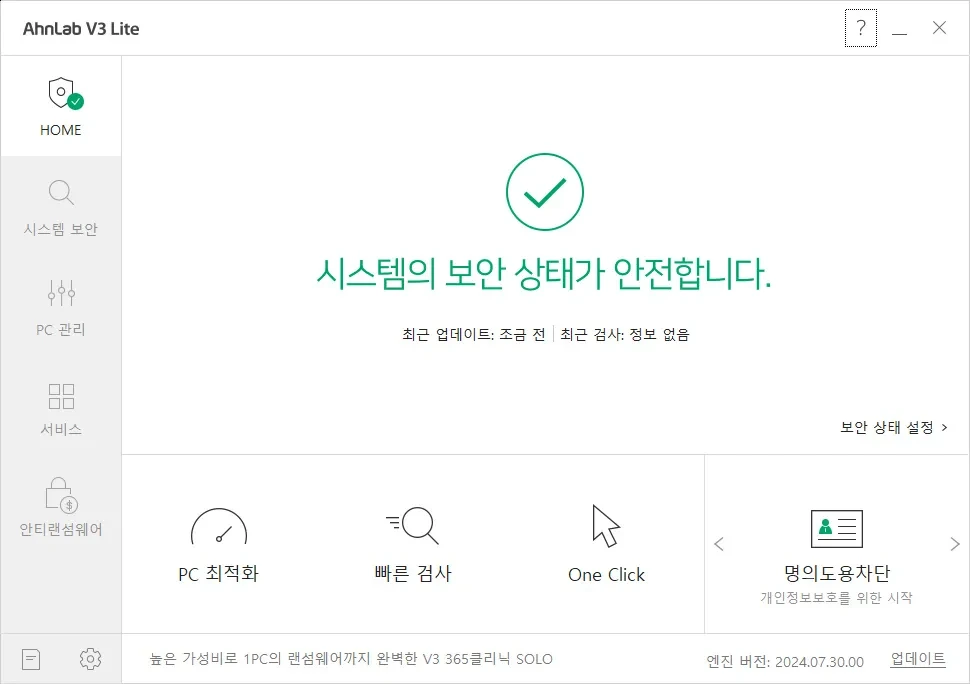Open 서비스 grid section
970x684 pixels.
[x=61, y=409]
